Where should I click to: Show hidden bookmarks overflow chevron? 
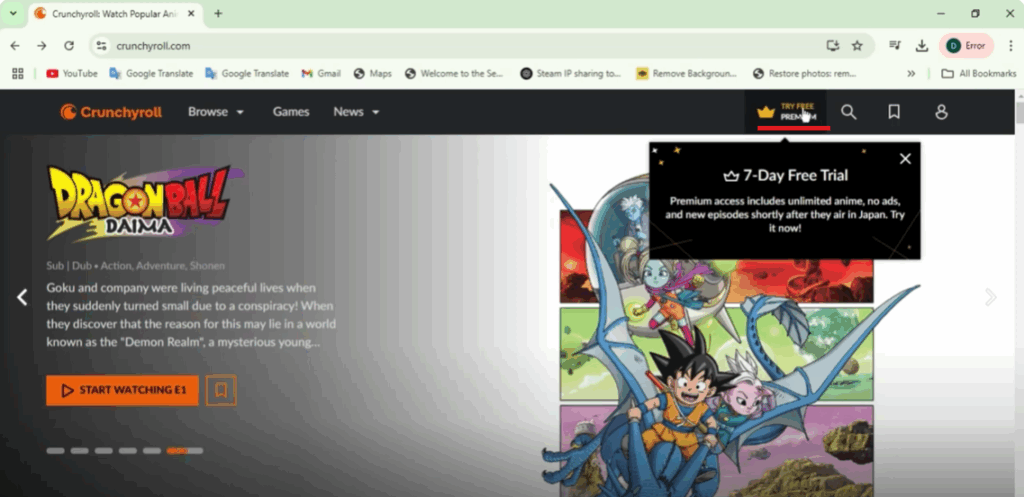(911, 74)
